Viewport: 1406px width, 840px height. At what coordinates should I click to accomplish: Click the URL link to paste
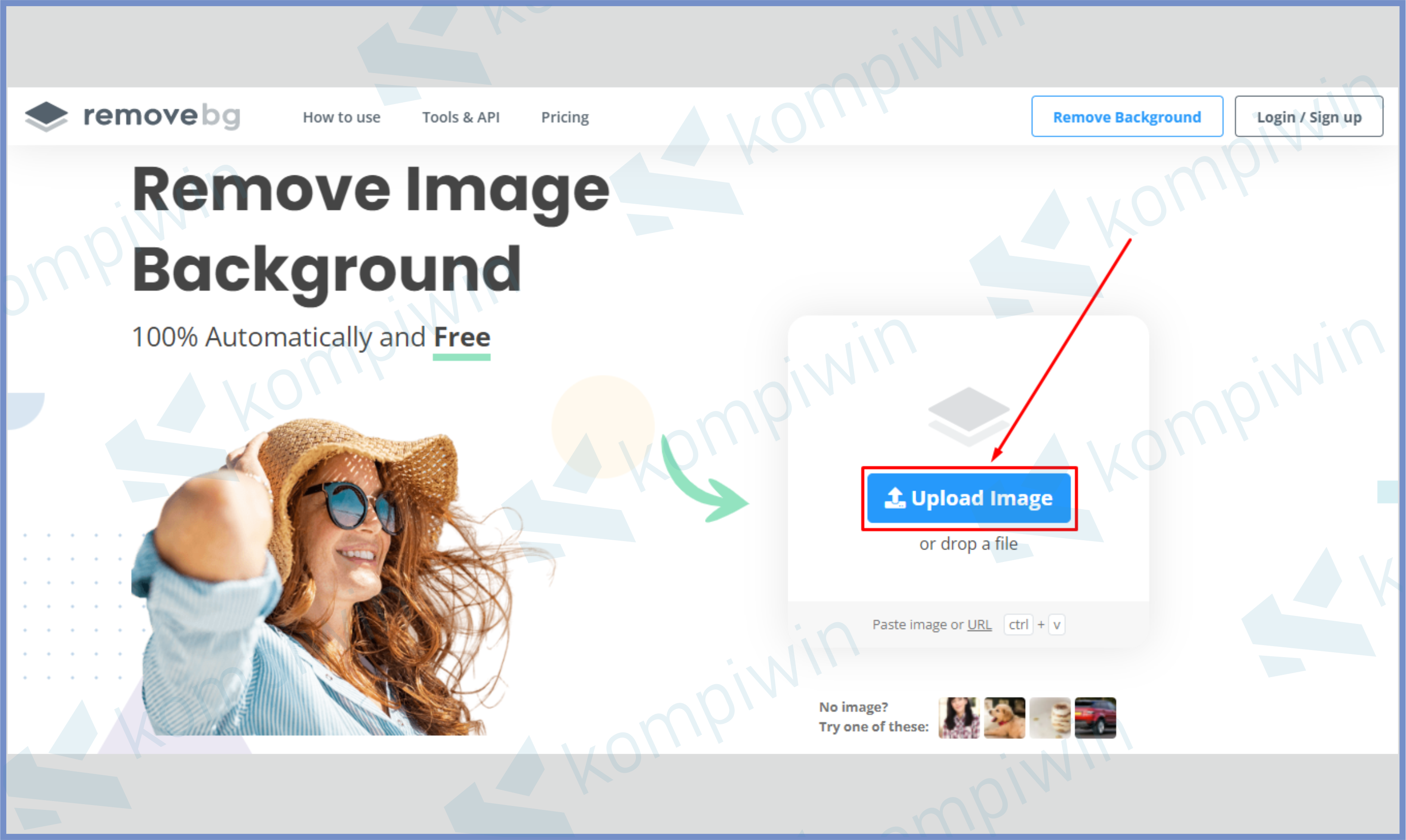tap(979, 624)
